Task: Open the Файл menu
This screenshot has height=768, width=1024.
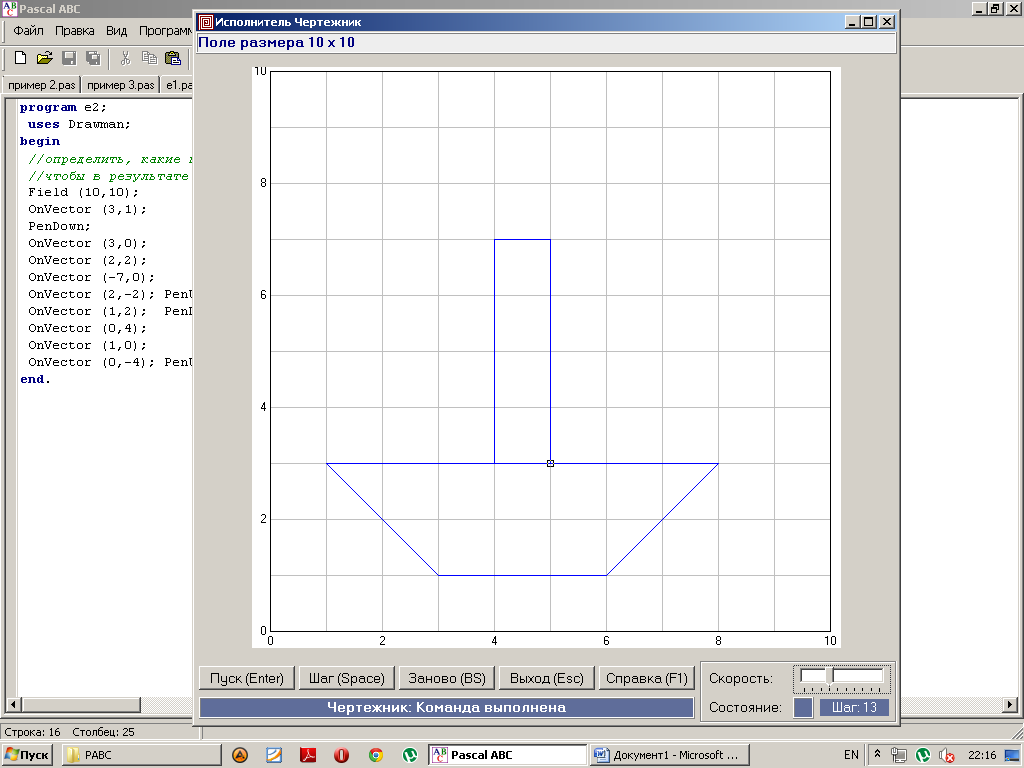Action: 28,31
